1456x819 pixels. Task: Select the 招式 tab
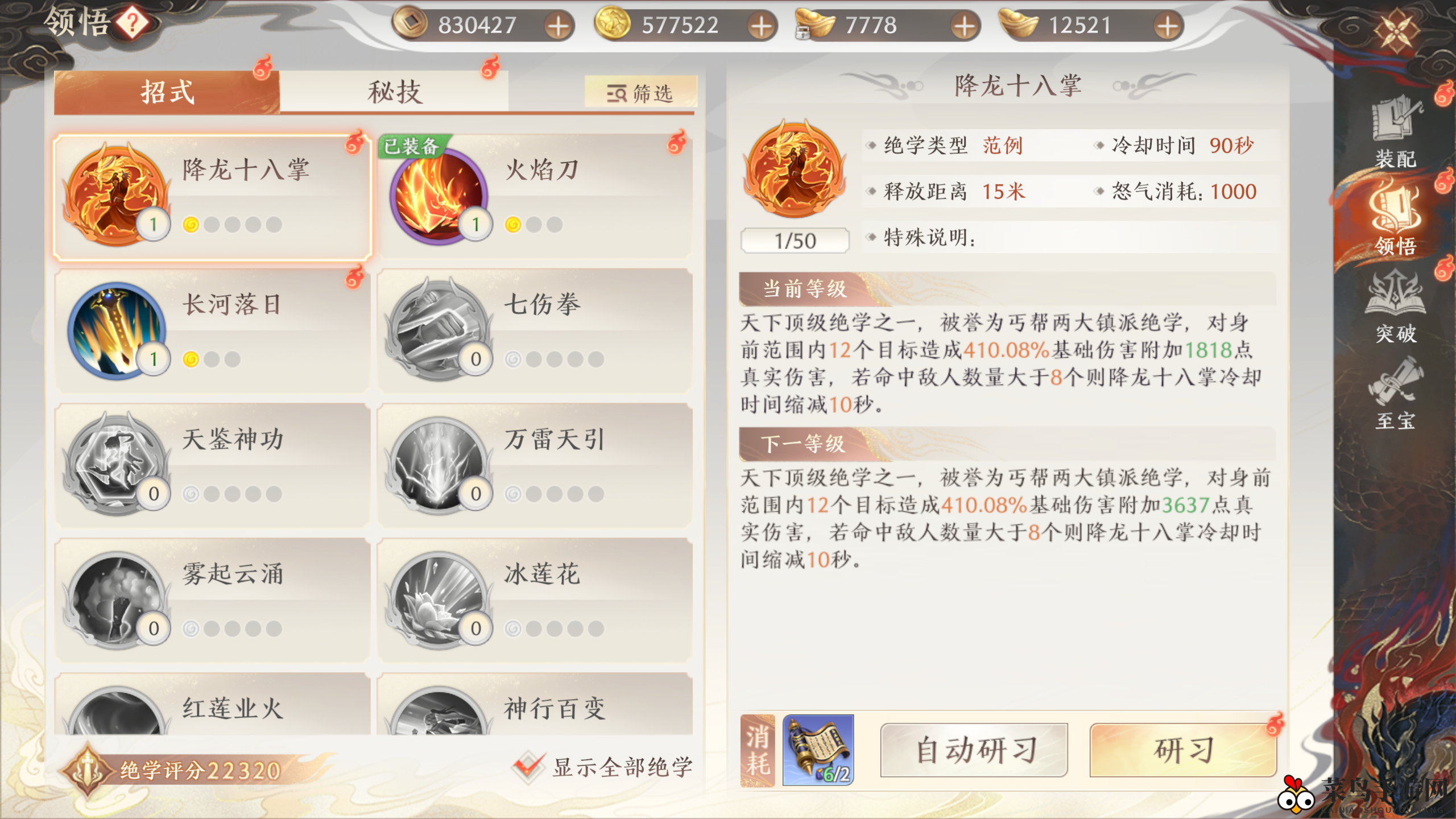coord(167,92)
